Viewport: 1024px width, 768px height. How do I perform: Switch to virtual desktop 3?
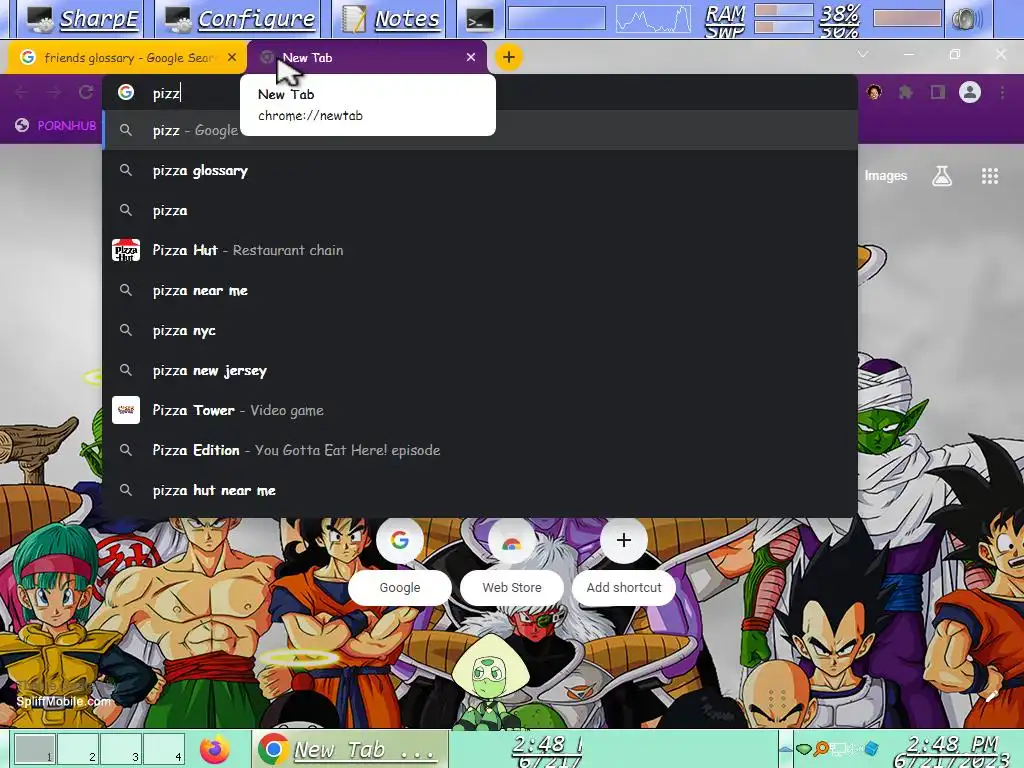tap(121, 748)
